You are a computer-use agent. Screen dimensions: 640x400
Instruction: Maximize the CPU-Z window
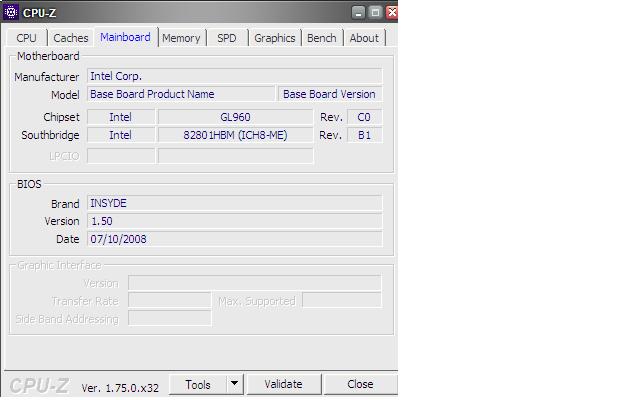[x=375, y=13]
